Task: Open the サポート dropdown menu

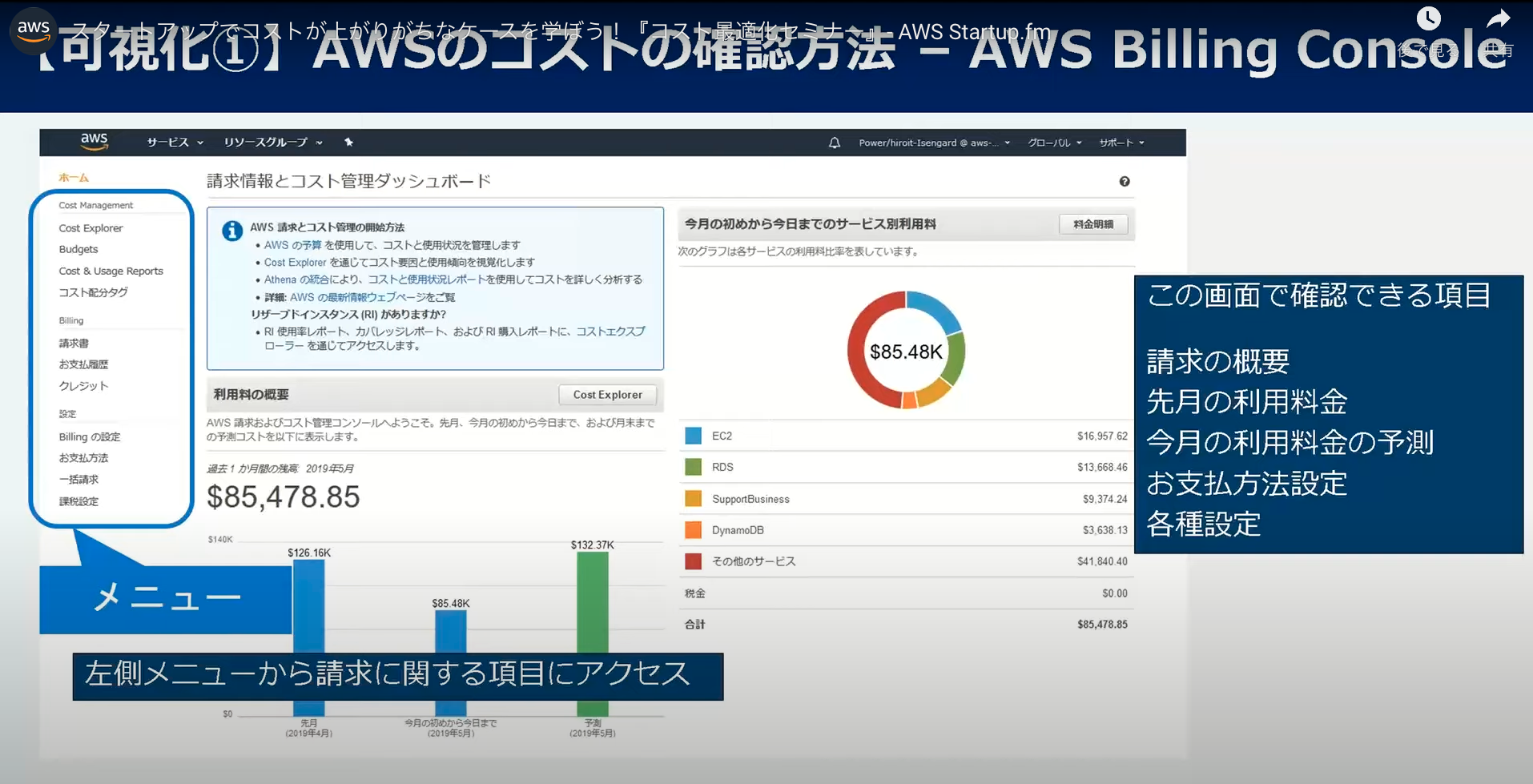Action: coord(1121,143)
